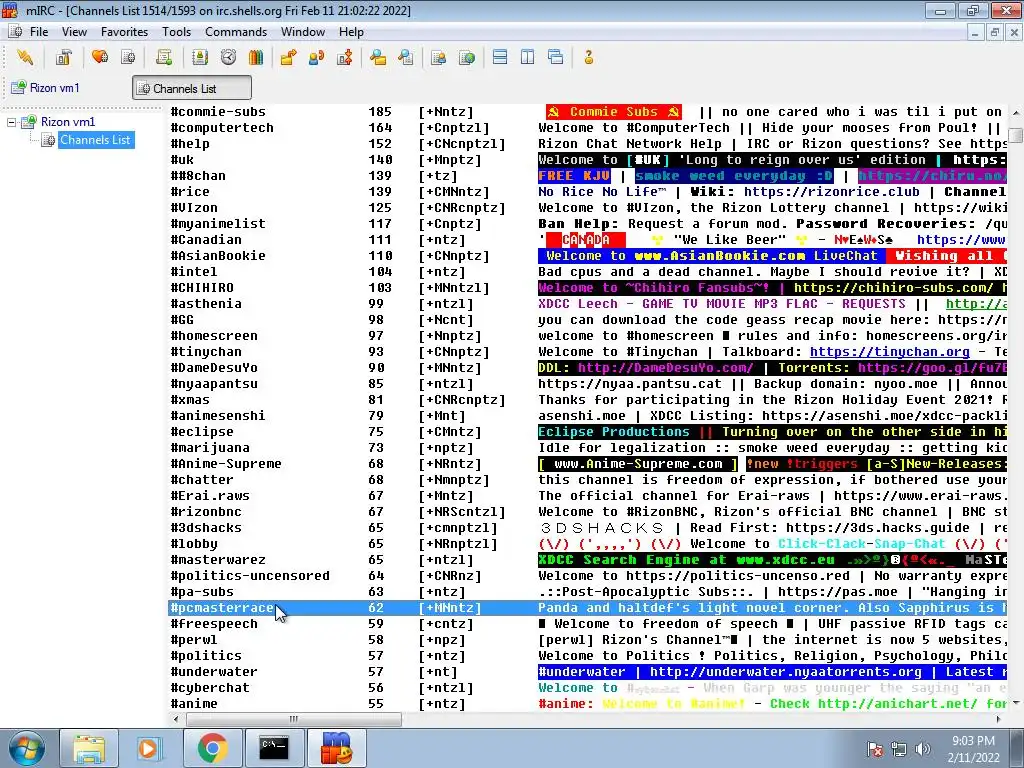Open the URLs List globe icon
The height and width of the screenshot is (768, 1024).
[x=466, y=57]
